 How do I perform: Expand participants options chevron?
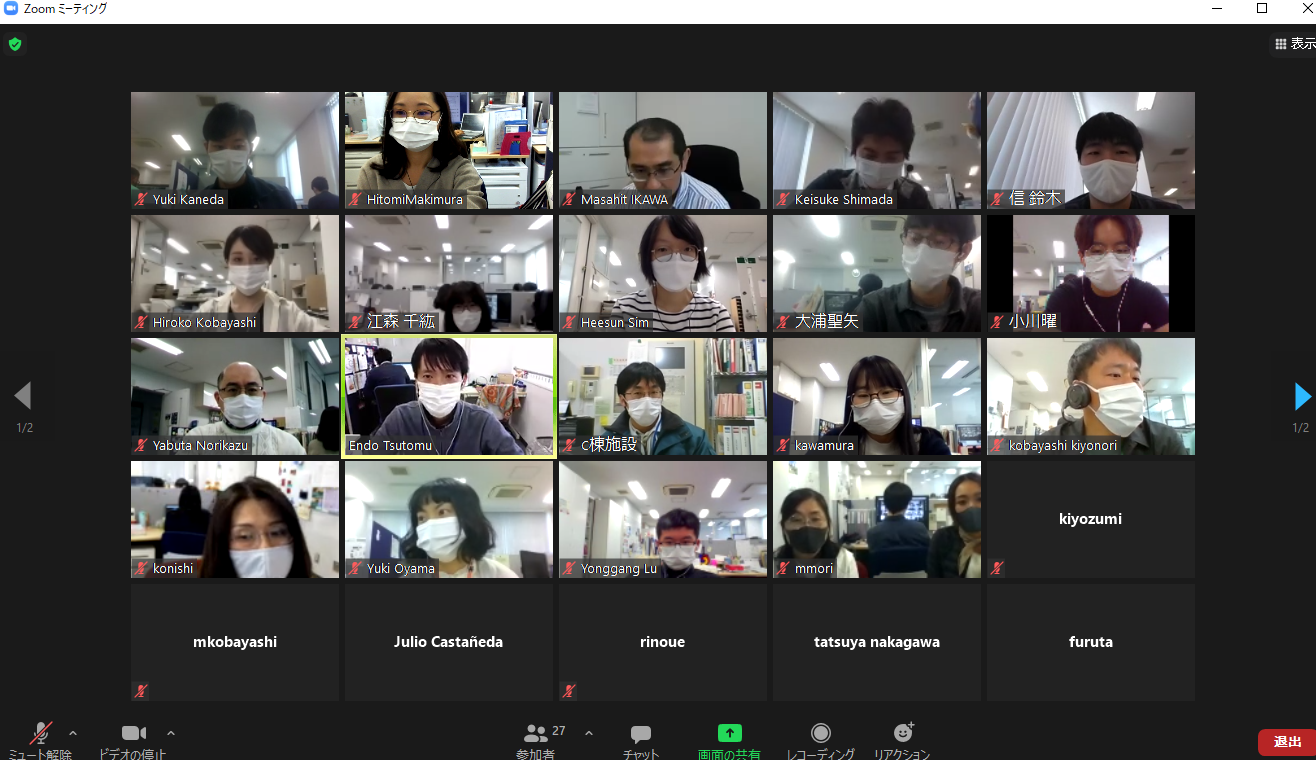[588, 733]
